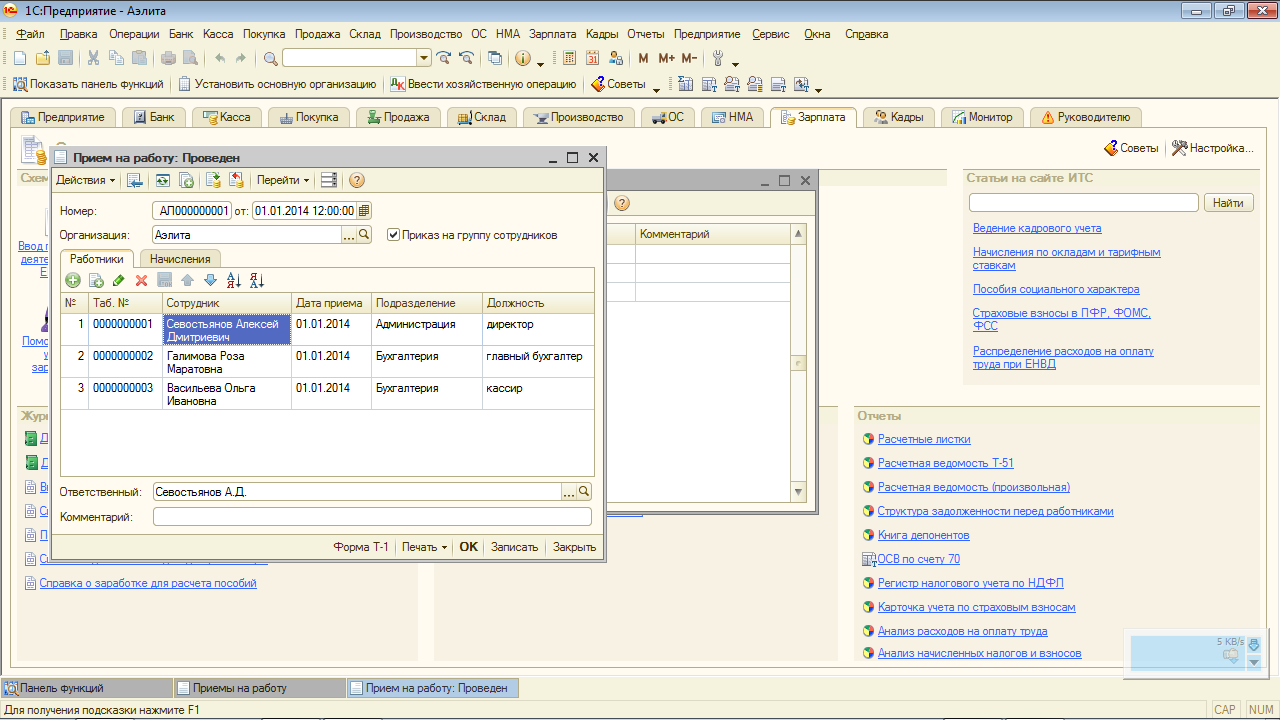
Task: Click the Open file folder icon
Action: click(43, 58)
